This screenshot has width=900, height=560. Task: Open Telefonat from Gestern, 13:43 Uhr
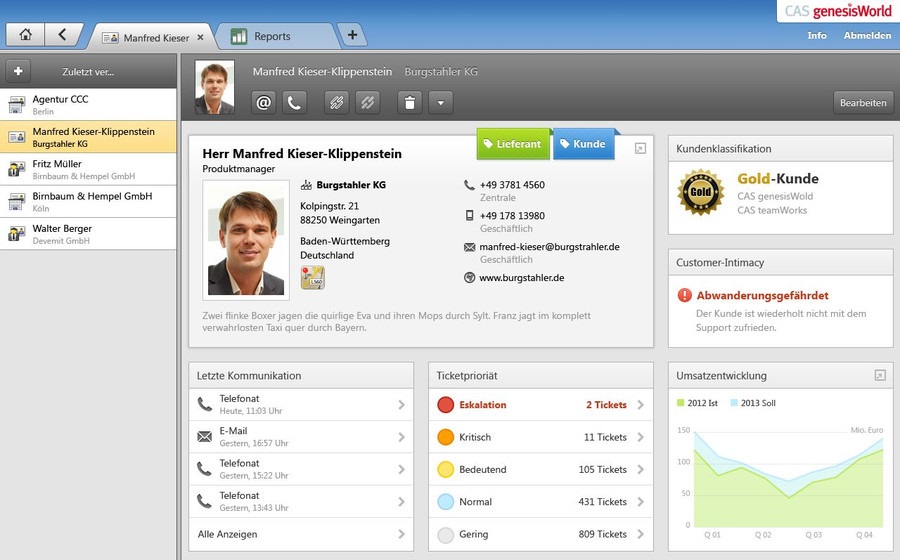[x=301, y=501]
